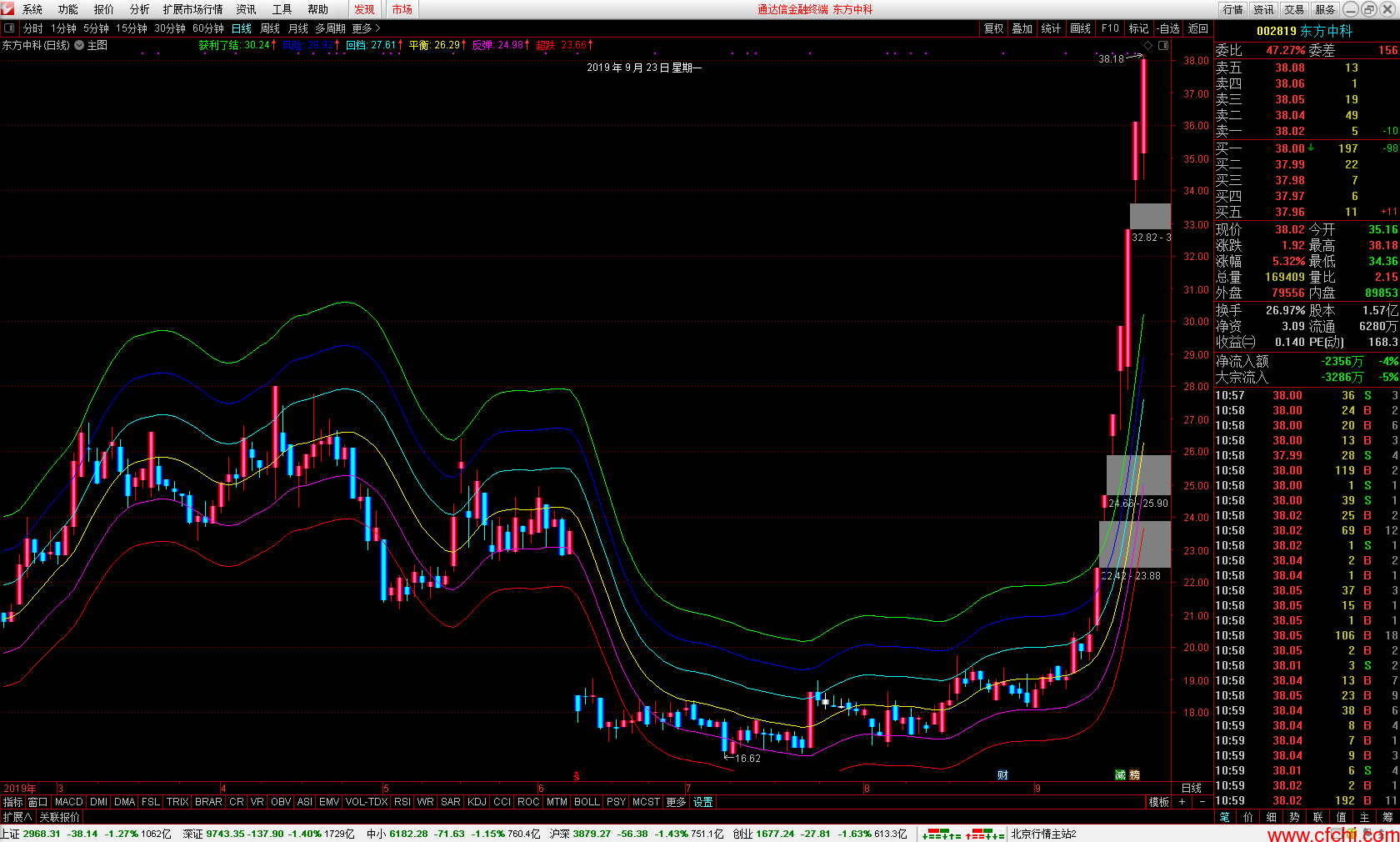1400x842 pixels.
Task: Open the 主 main tab
Action: [1364, 817]
